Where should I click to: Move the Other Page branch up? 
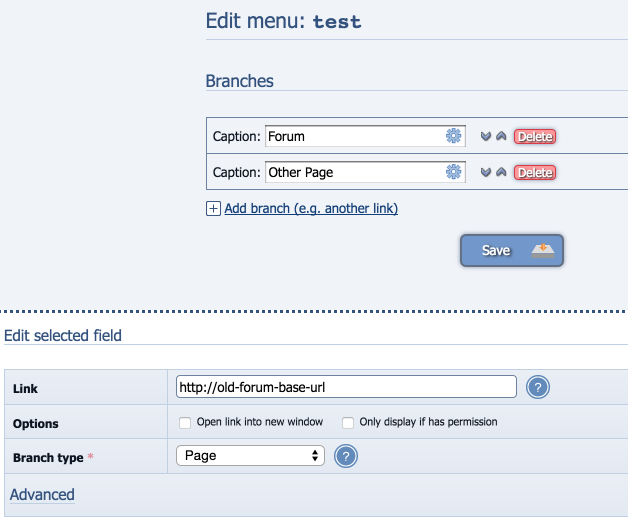[x=501, y=172]
